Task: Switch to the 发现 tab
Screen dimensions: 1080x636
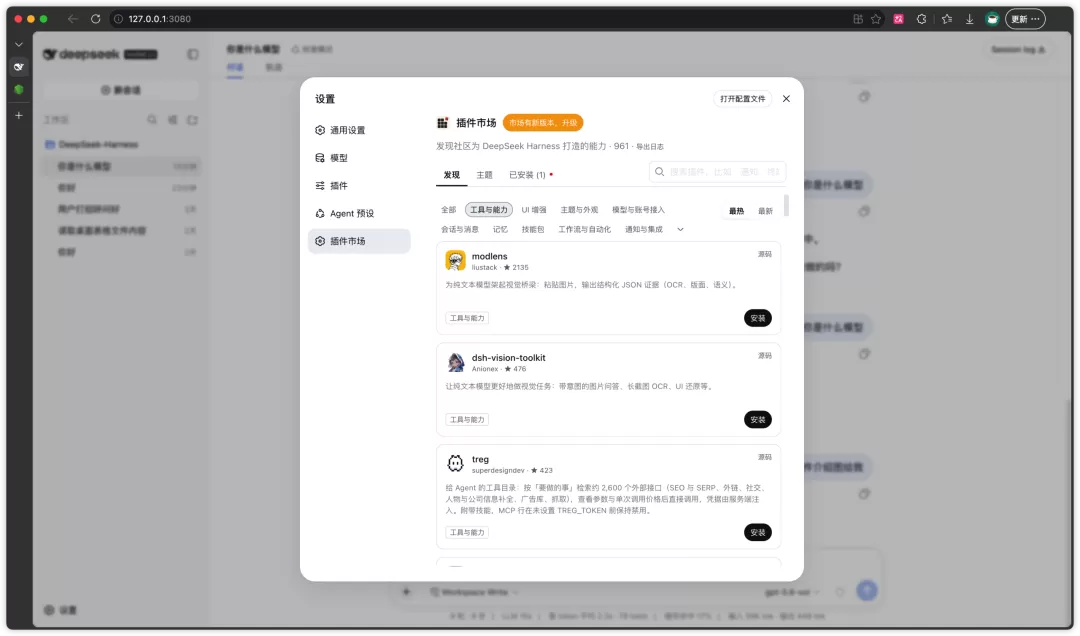Action: point(451,175)
